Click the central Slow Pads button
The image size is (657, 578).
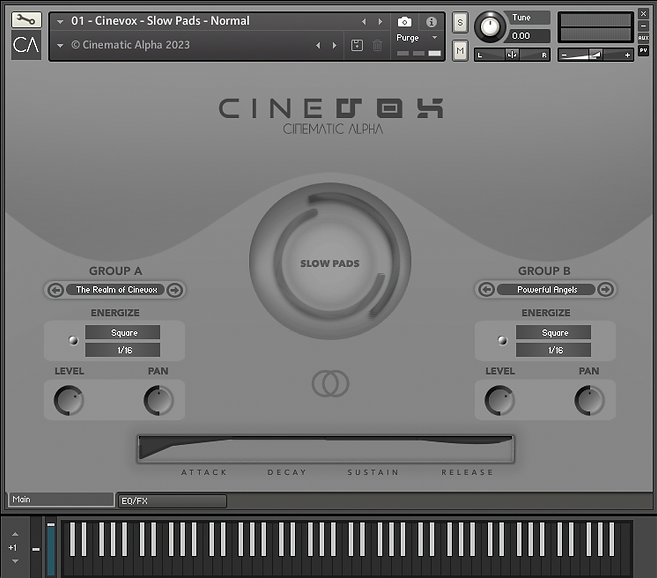point(329,264)
